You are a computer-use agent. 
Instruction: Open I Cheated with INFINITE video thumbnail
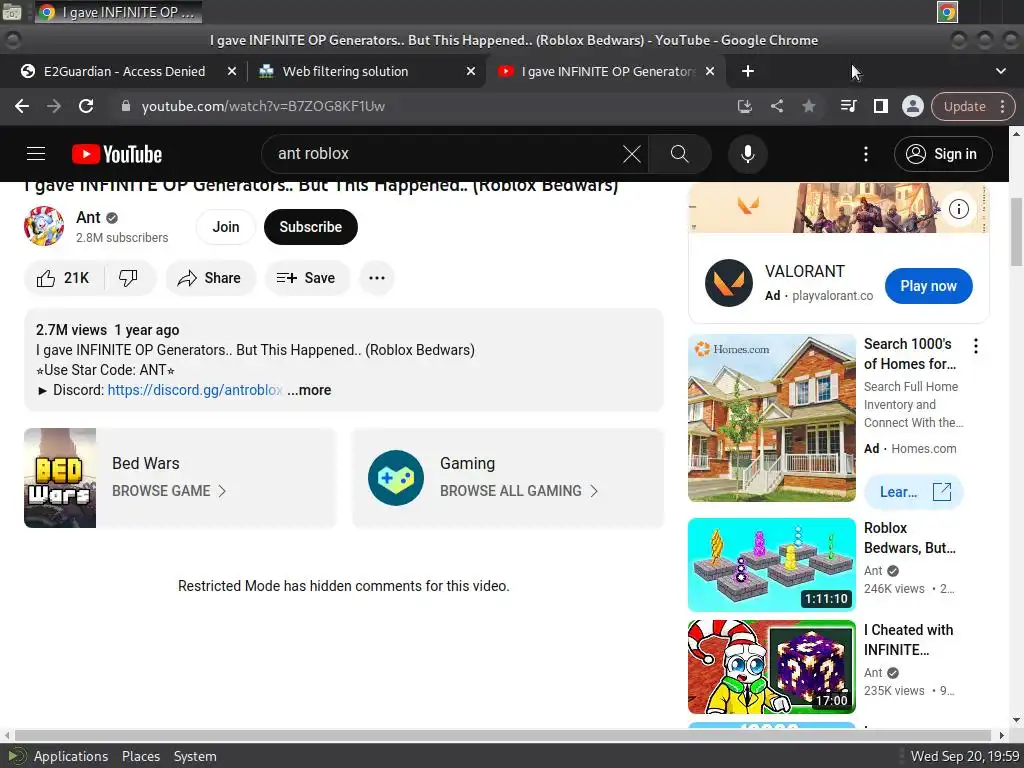pyautogui.click(x=772, y=667)
